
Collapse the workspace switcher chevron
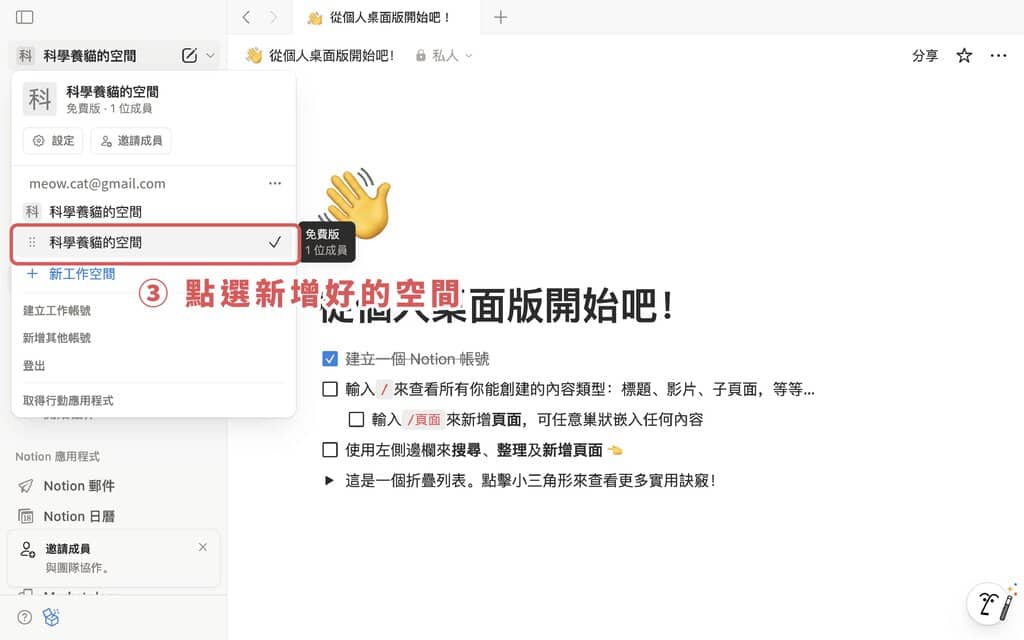[210, 56]
